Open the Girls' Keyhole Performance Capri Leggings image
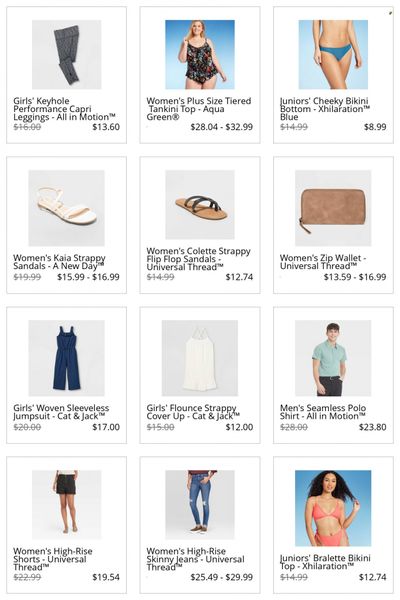This screenshot has height=600, width=400. point(67,55)
